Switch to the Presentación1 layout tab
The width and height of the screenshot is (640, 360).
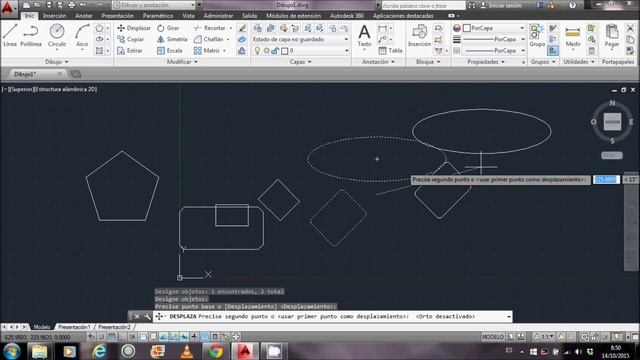click(74, 327)
